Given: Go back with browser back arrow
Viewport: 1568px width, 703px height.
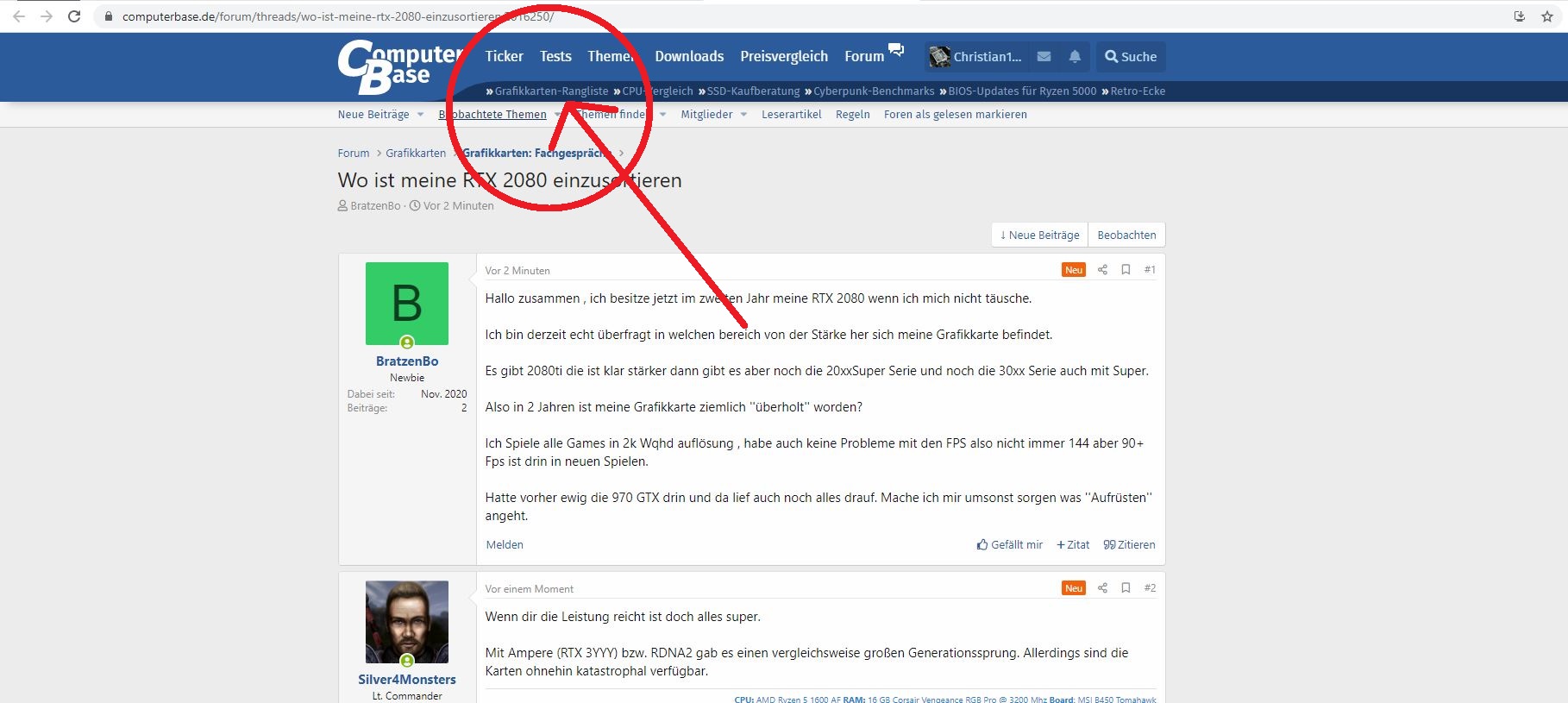Looking at the screenshot, I should click(19, 16).
